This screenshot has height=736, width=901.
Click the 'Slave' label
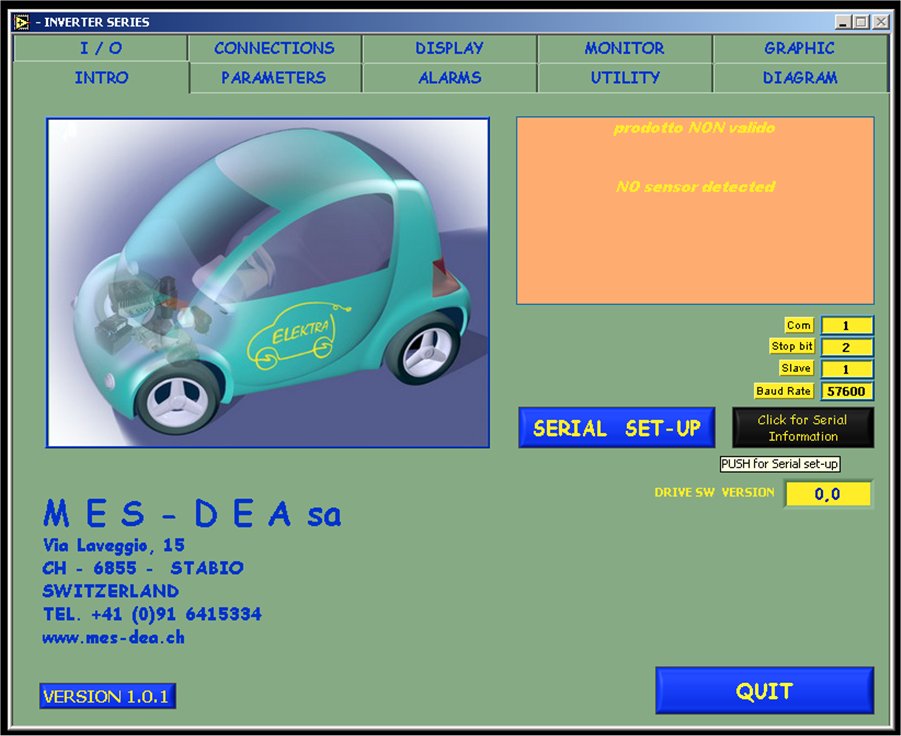coord(796,368)
